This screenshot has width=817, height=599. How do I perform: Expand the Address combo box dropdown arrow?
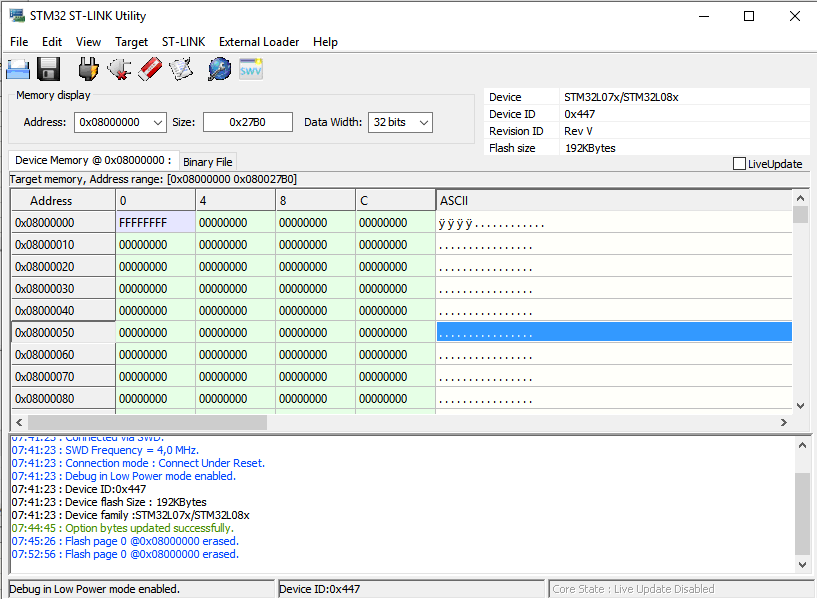(x=158, y=122)
